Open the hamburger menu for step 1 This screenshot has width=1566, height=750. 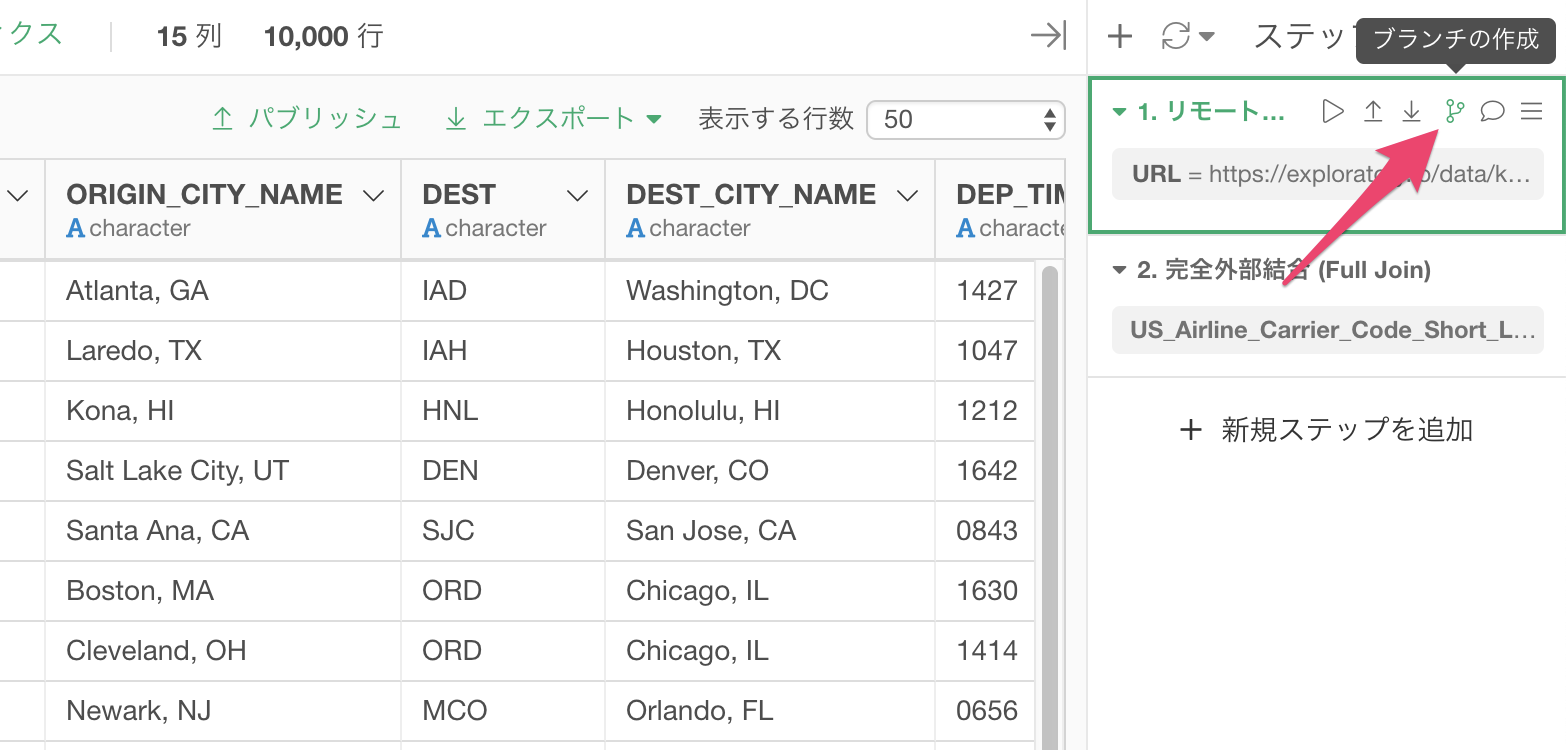[x=1531, y=111]
